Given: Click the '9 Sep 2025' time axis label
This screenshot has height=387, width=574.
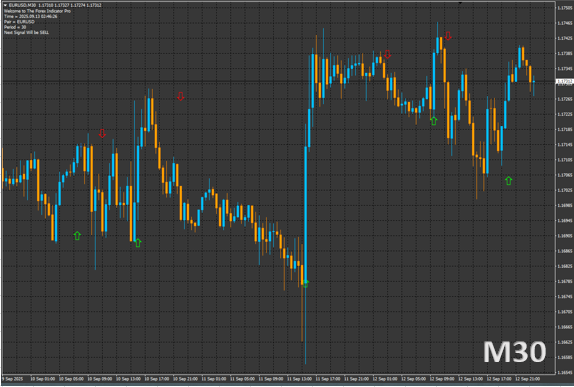Looking at the screenshot, I should 12,379.
